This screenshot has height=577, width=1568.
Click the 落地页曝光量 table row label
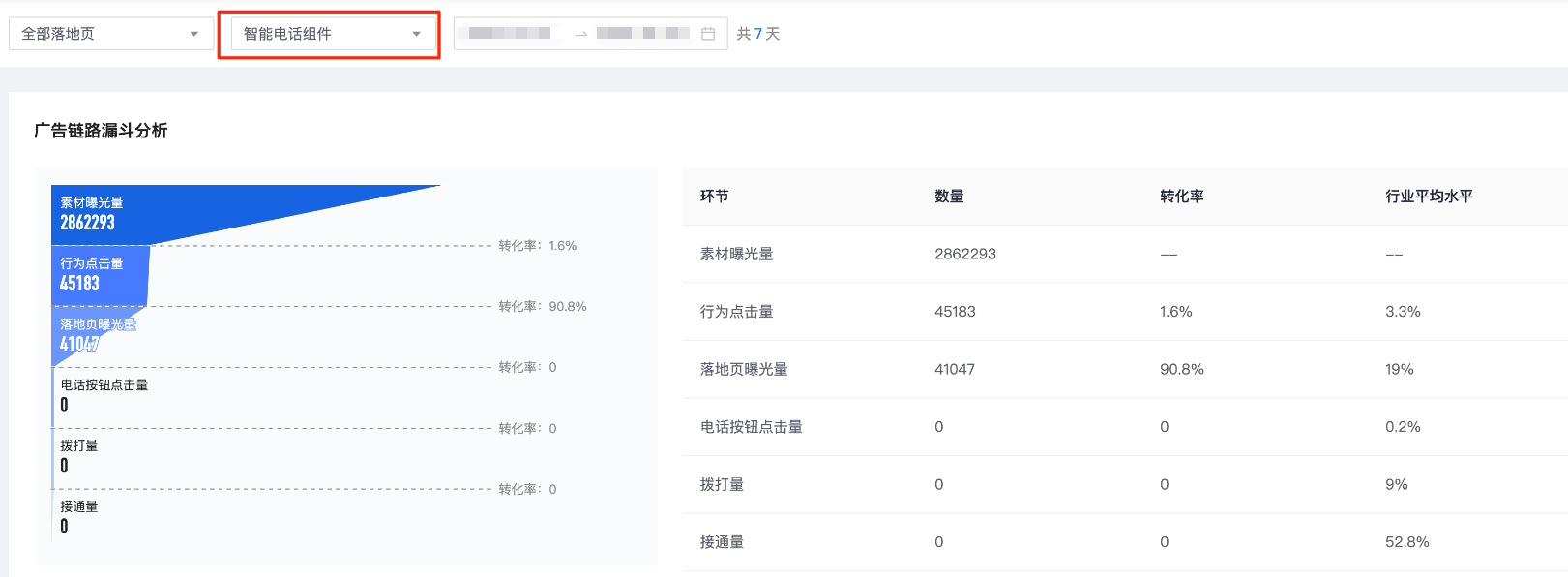point(745,370)
